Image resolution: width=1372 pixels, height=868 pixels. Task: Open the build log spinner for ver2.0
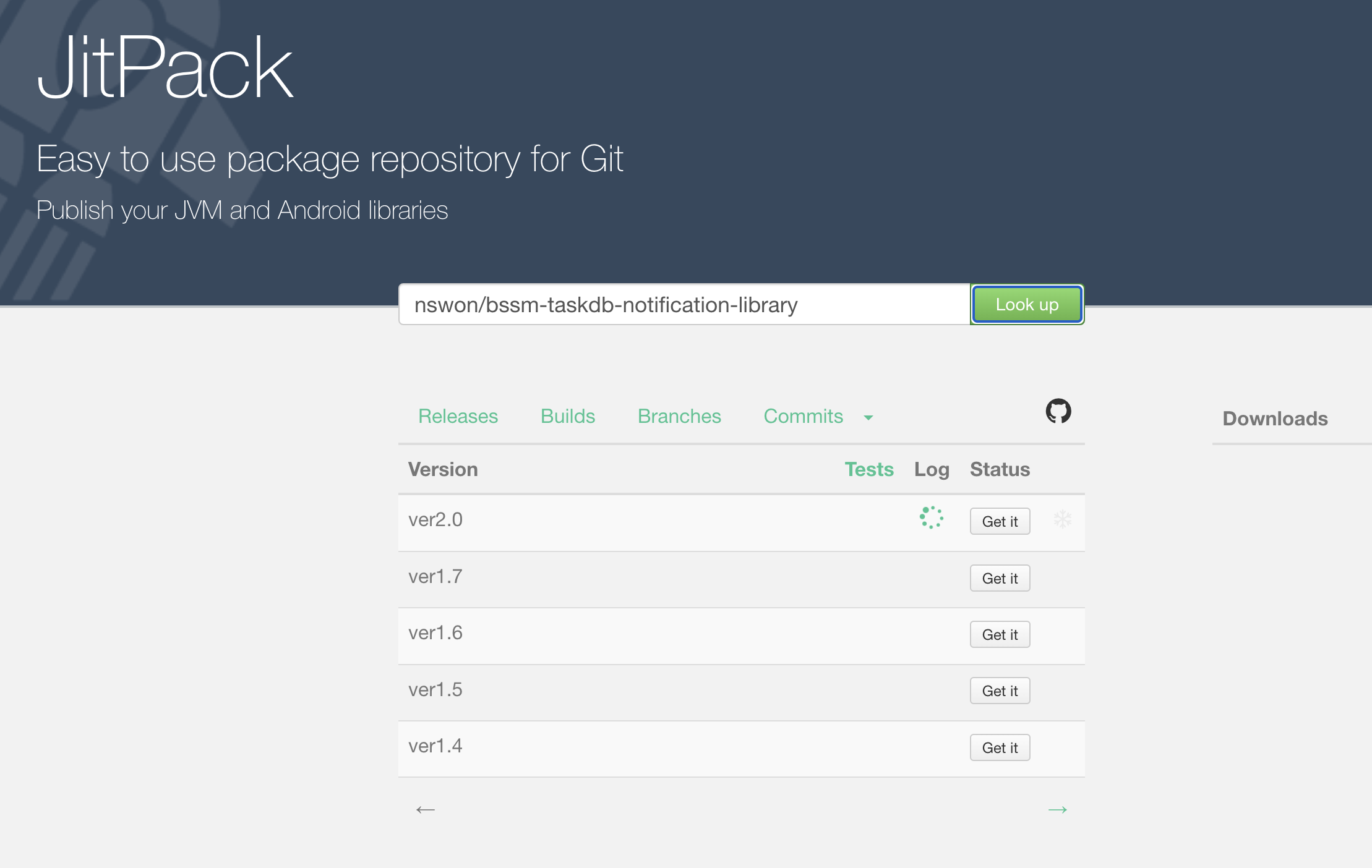[x=931, y=517]
